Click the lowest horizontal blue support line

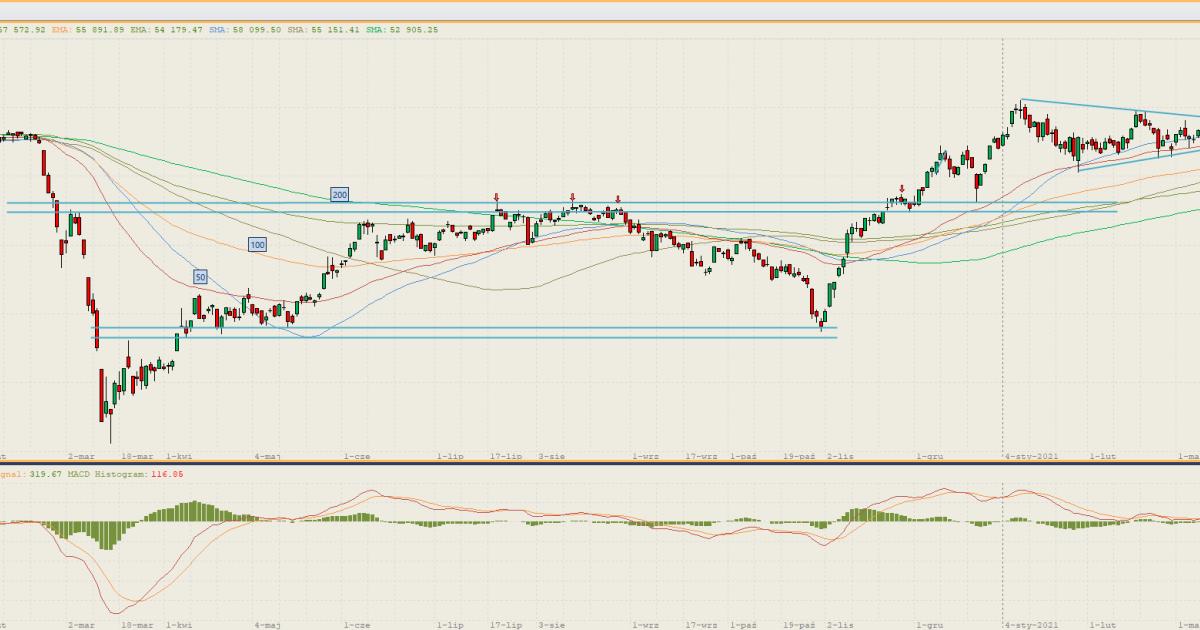pos(460,338)
